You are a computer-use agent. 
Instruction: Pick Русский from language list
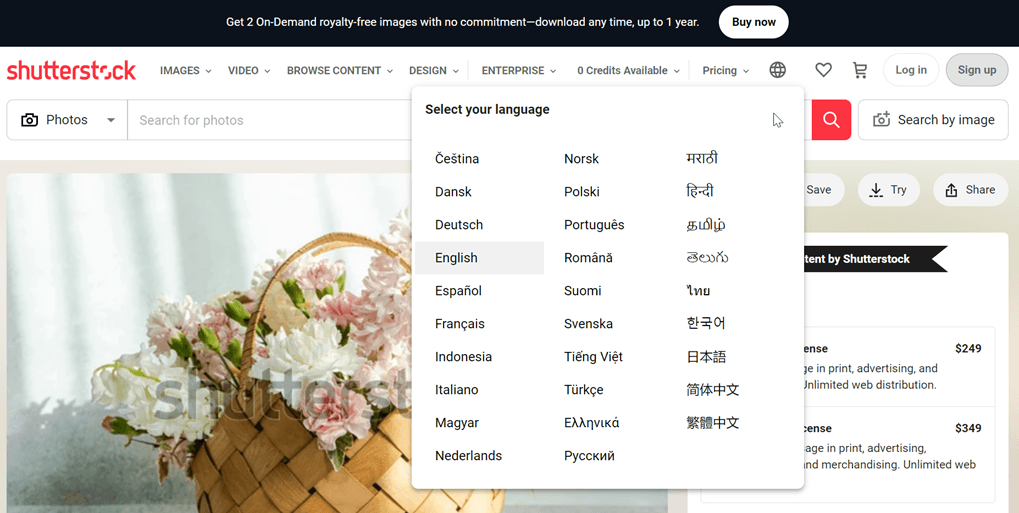(x=589, y=456)
